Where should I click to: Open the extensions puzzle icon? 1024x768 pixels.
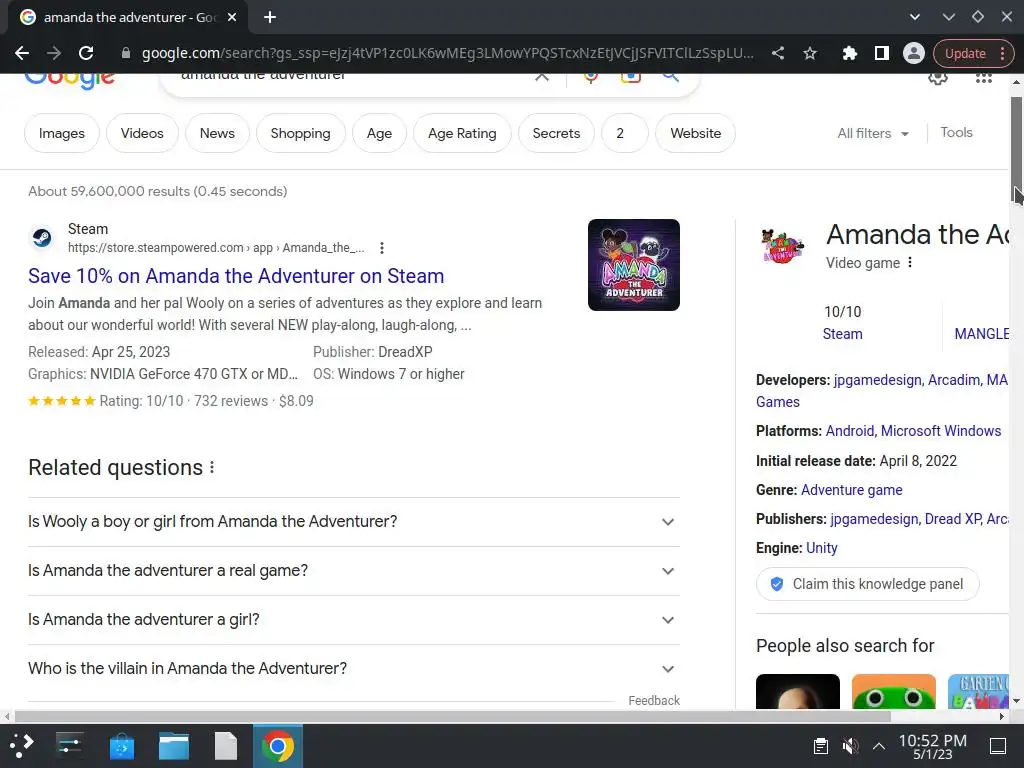point(849,53)
